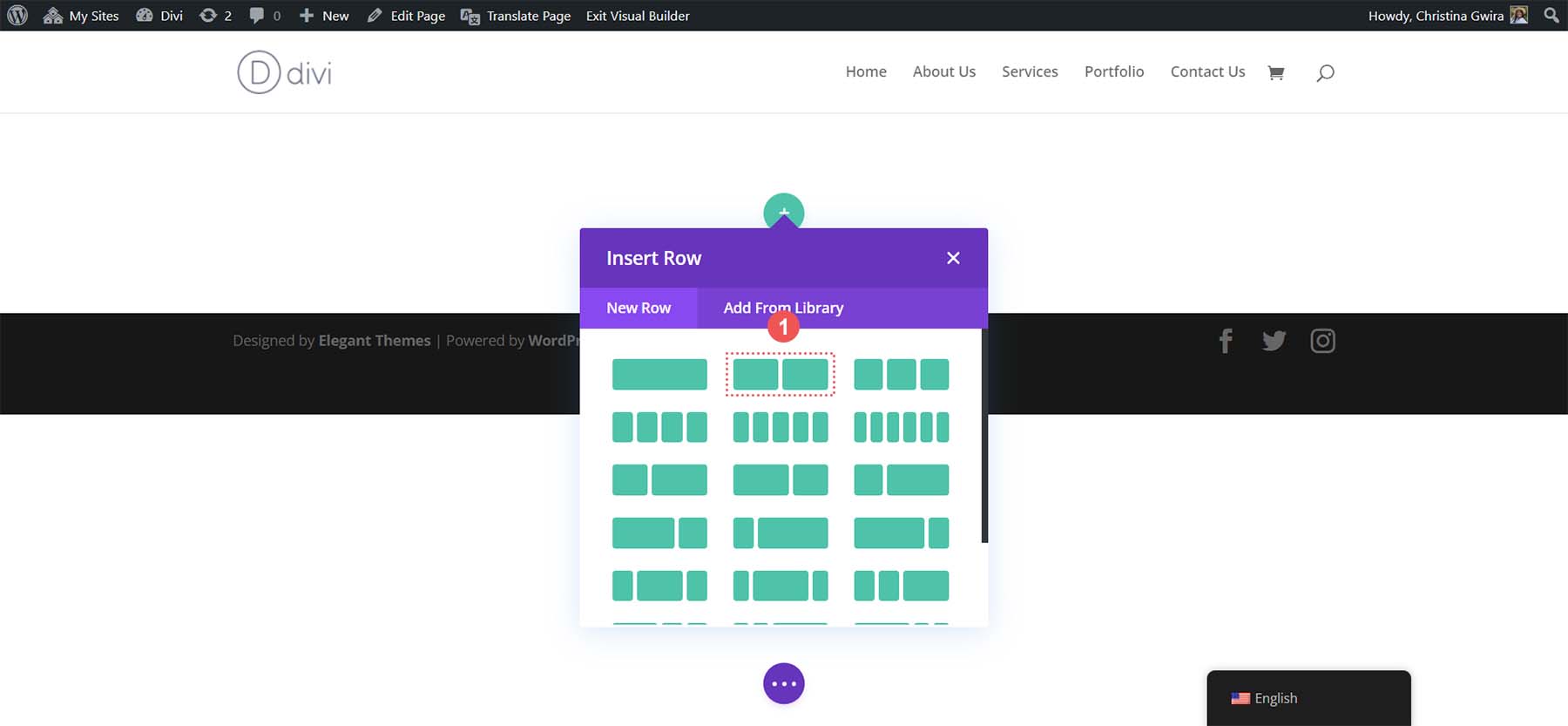1568x726 pixels.
Task: Open the Portfolio page
Action: click(1114, 71)
